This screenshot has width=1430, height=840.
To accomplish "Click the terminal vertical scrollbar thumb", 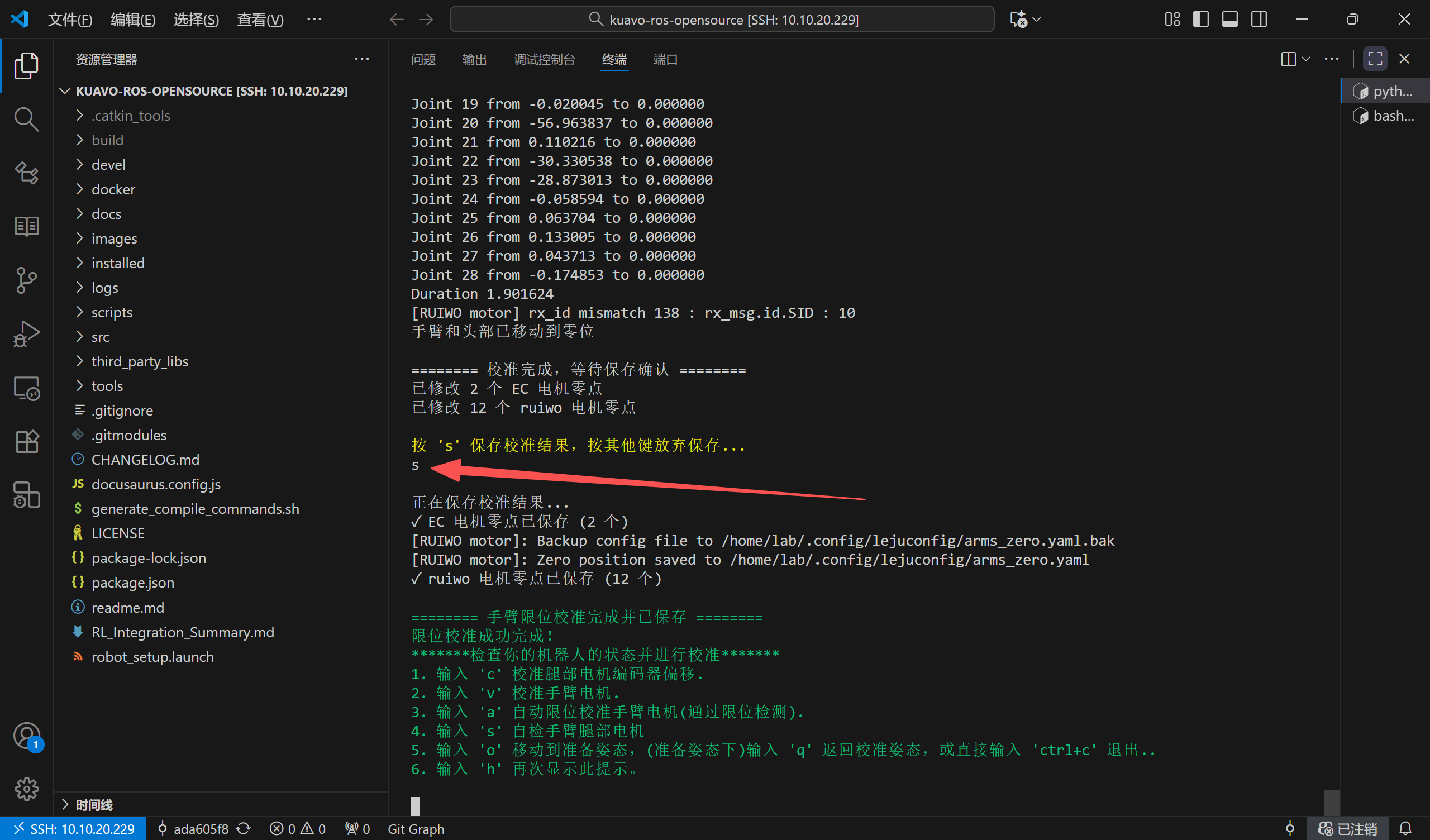I will click(1331, 803).
